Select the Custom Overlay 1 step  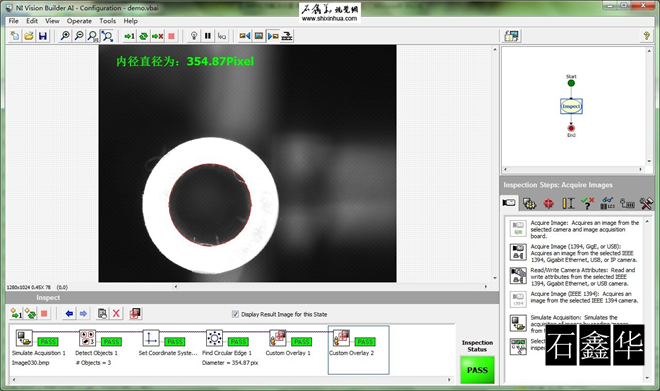tap(289, 348)
